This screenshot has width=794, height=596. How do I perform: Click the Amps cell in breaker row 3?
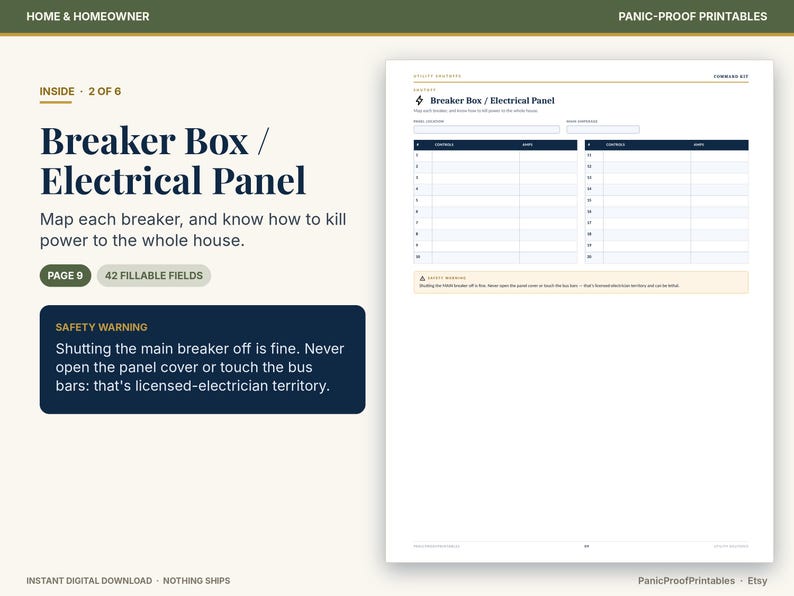548,178
